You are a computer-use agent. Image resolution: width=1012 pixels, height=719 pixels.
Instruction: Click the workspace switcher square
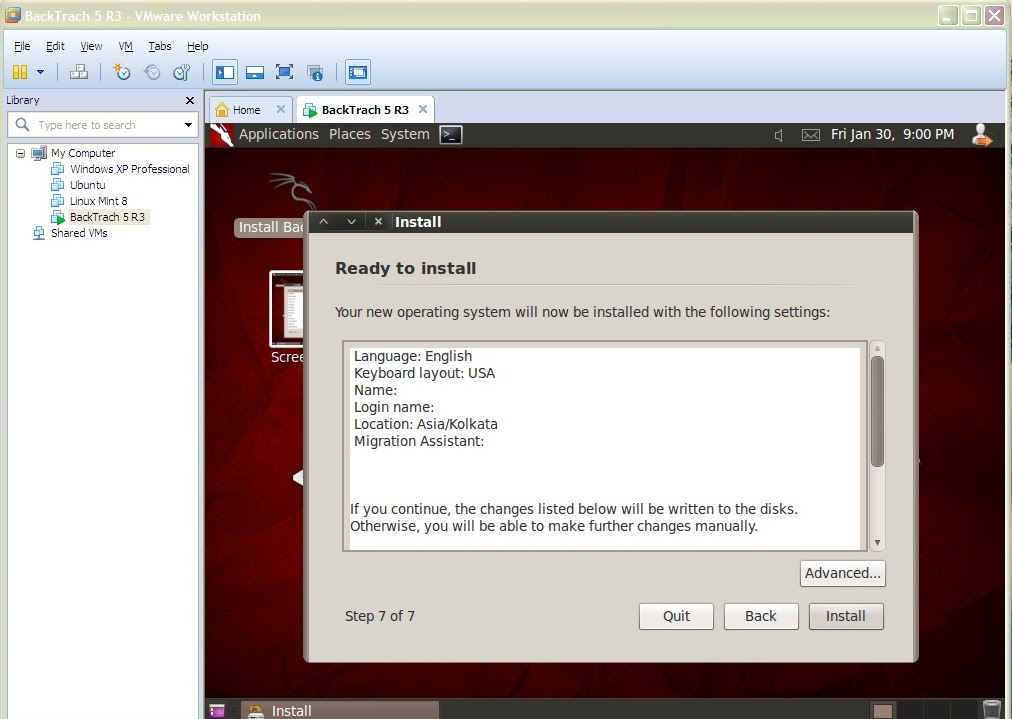point(883,710)
